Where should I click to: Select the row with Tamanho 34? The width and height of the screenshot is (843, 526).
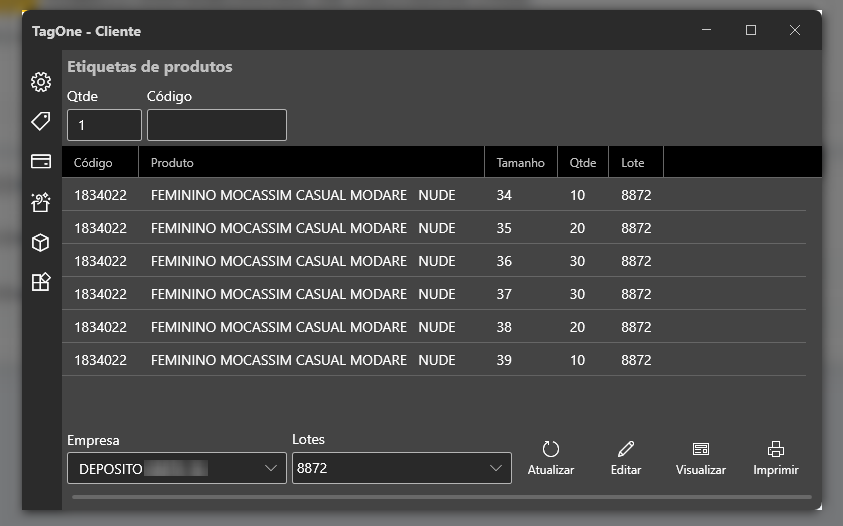coord(433,195)
